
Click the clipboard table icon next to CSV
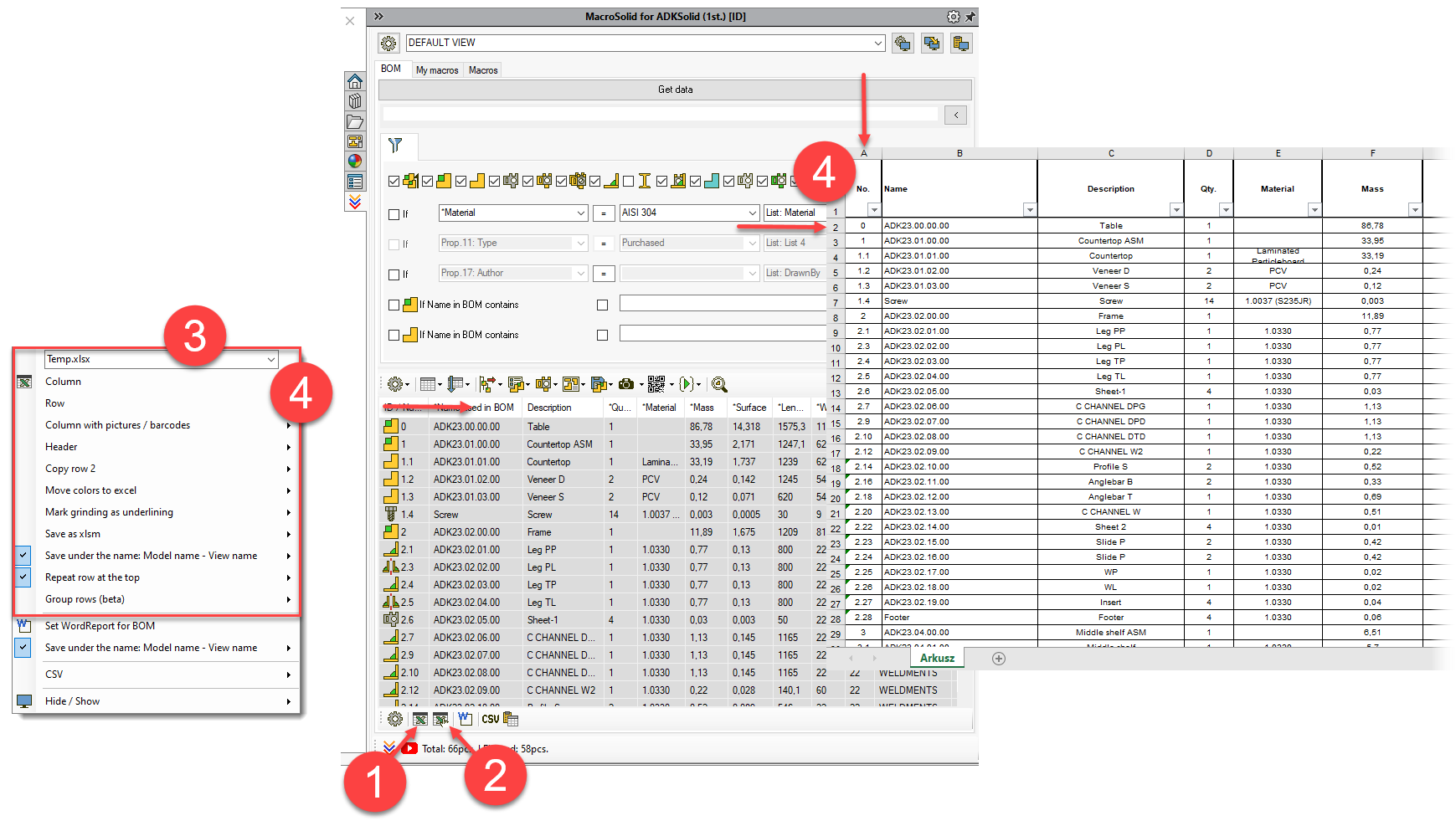pos(511,719)
